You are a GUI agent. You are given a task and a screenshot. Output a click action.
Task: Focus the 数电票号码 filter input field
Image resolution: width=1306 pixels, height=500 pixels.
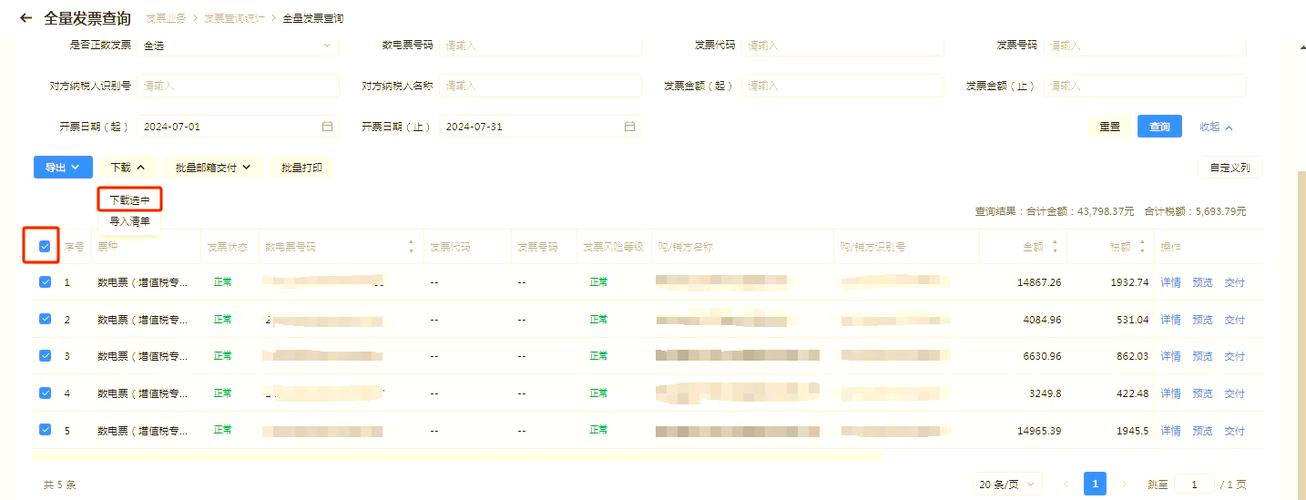(541, 45)
